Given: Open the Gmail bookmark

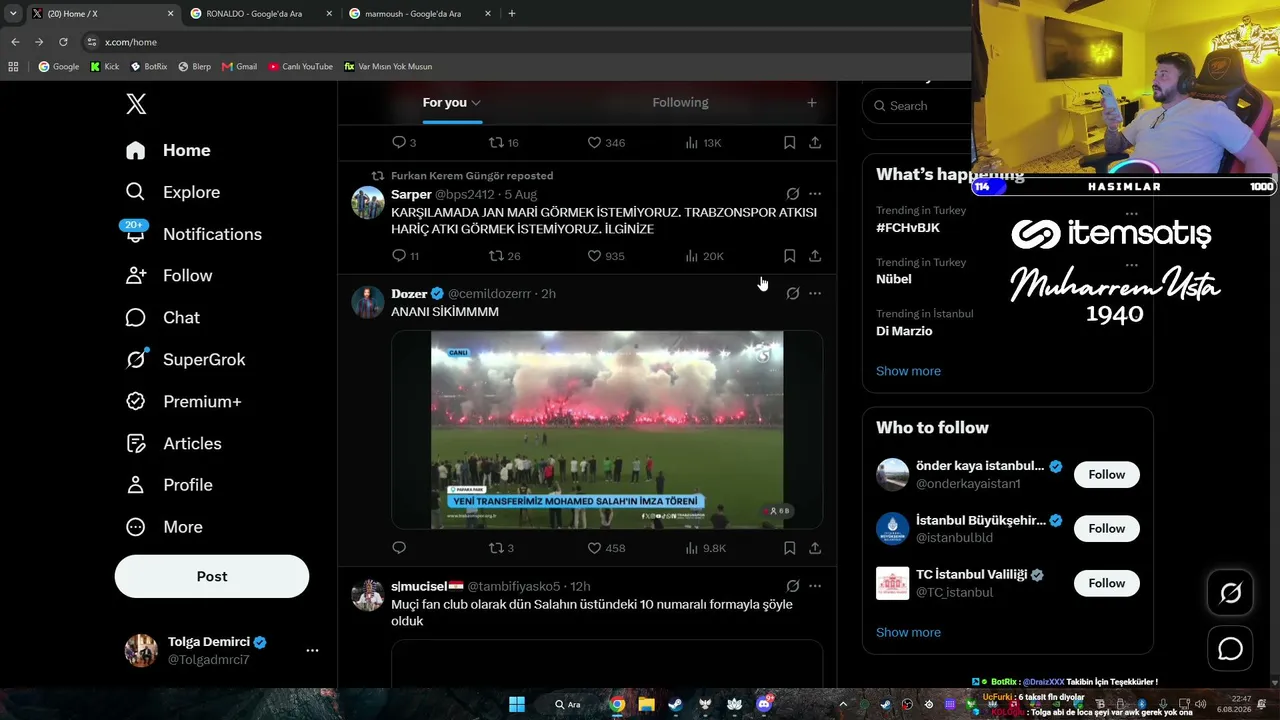Looking at the screenshot, I should point(240,67).
